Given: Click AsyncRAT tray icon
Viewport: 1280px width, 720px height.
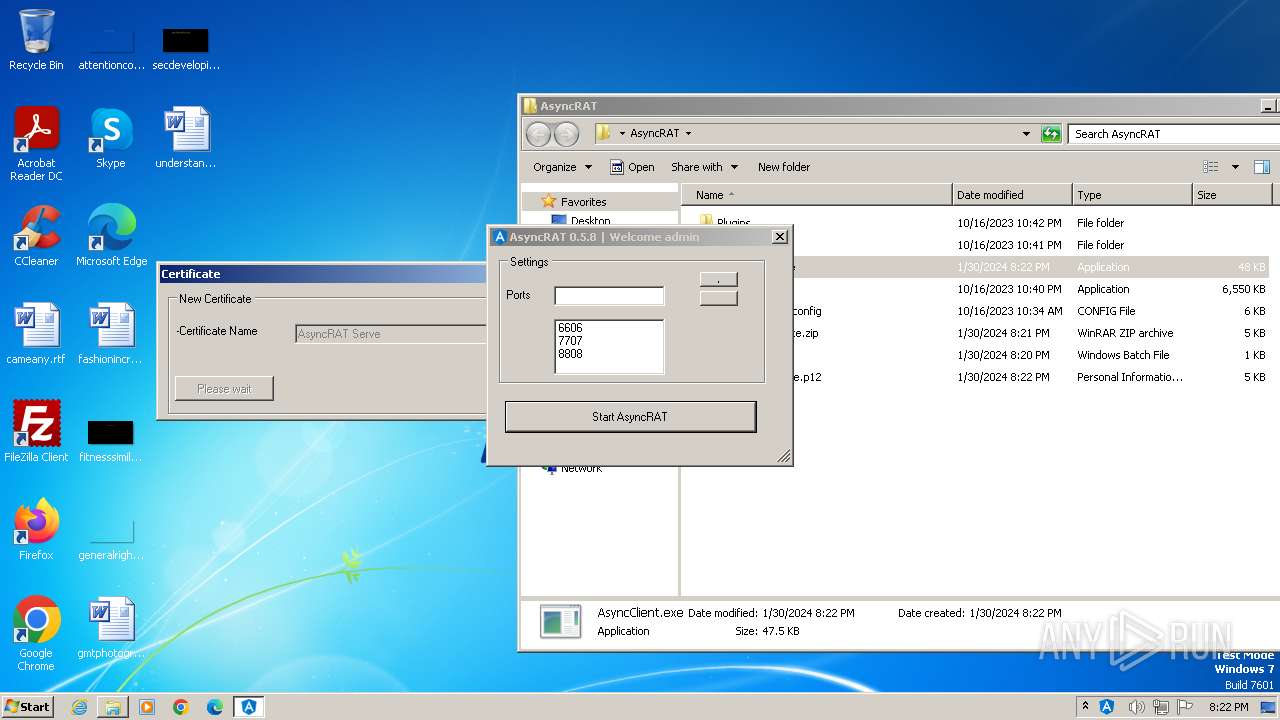Looking at the screenshot, I should [1107, 707].
